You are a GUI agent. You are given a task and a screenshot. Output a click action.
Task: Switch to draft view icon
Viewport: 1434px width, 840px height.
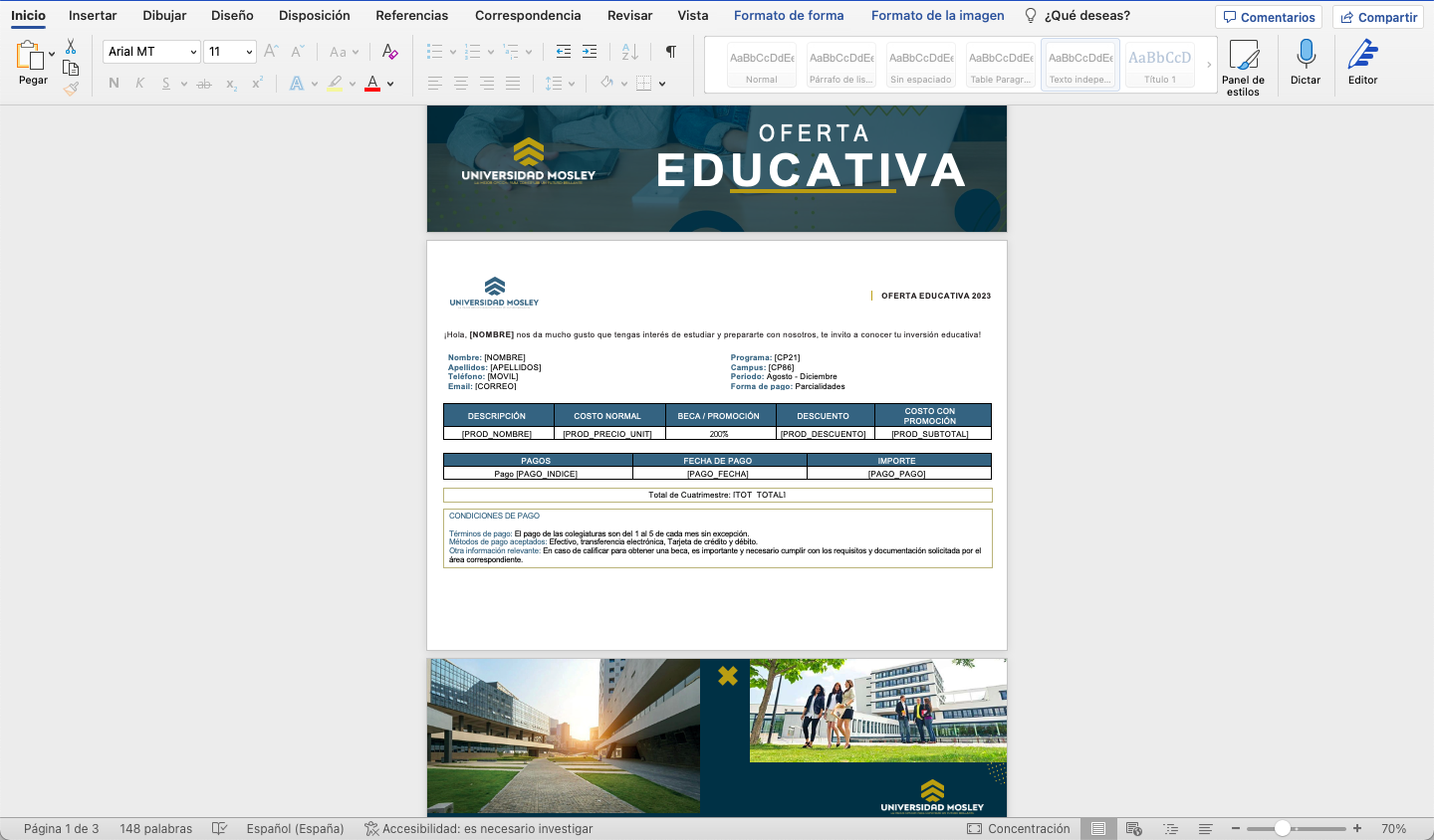point(1205,828)
